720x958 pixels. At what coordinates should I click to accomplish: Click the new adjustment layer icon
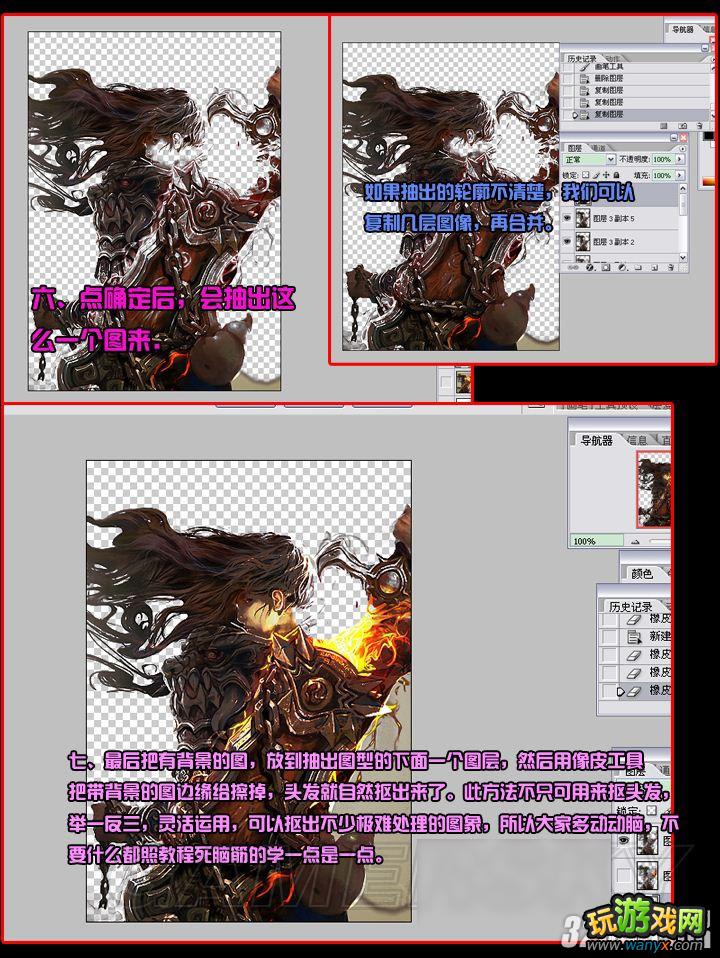[622, 268]
